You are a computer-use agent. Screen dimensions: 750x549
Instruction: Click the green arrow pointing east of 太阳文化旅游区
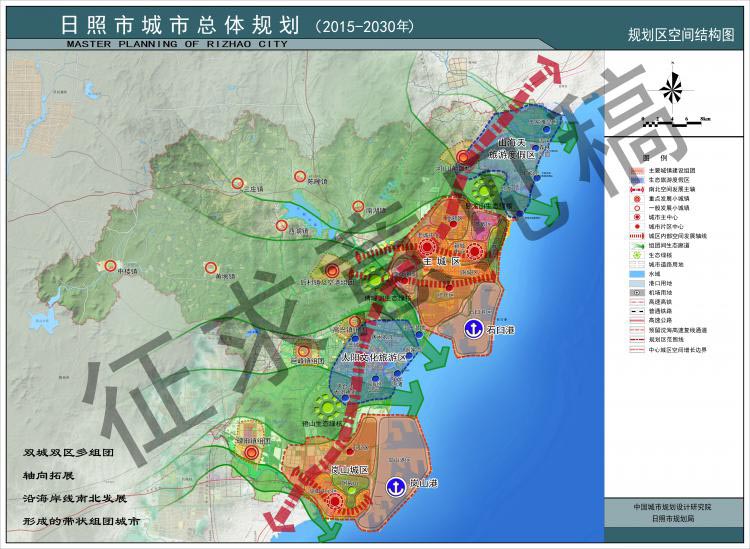[x=436, y=359]
